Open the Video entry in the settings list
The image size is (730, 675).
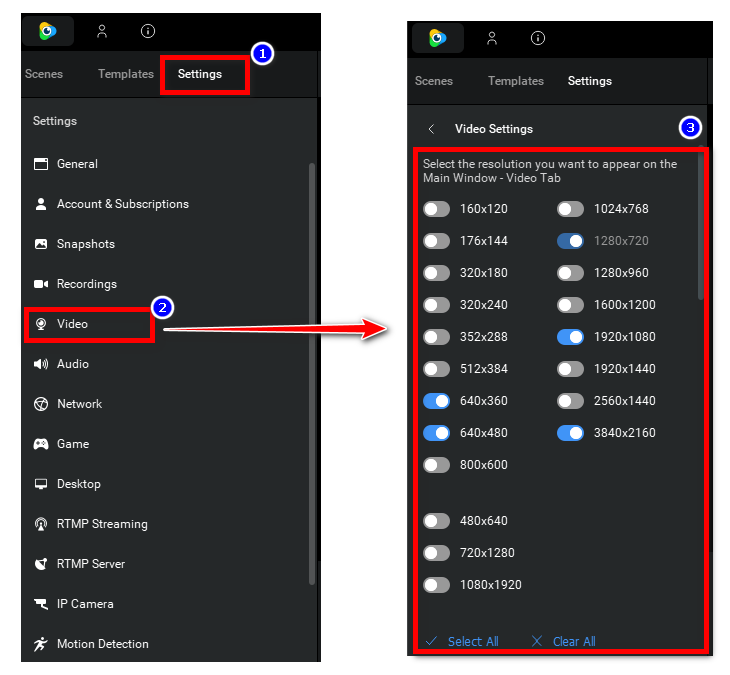72,324
